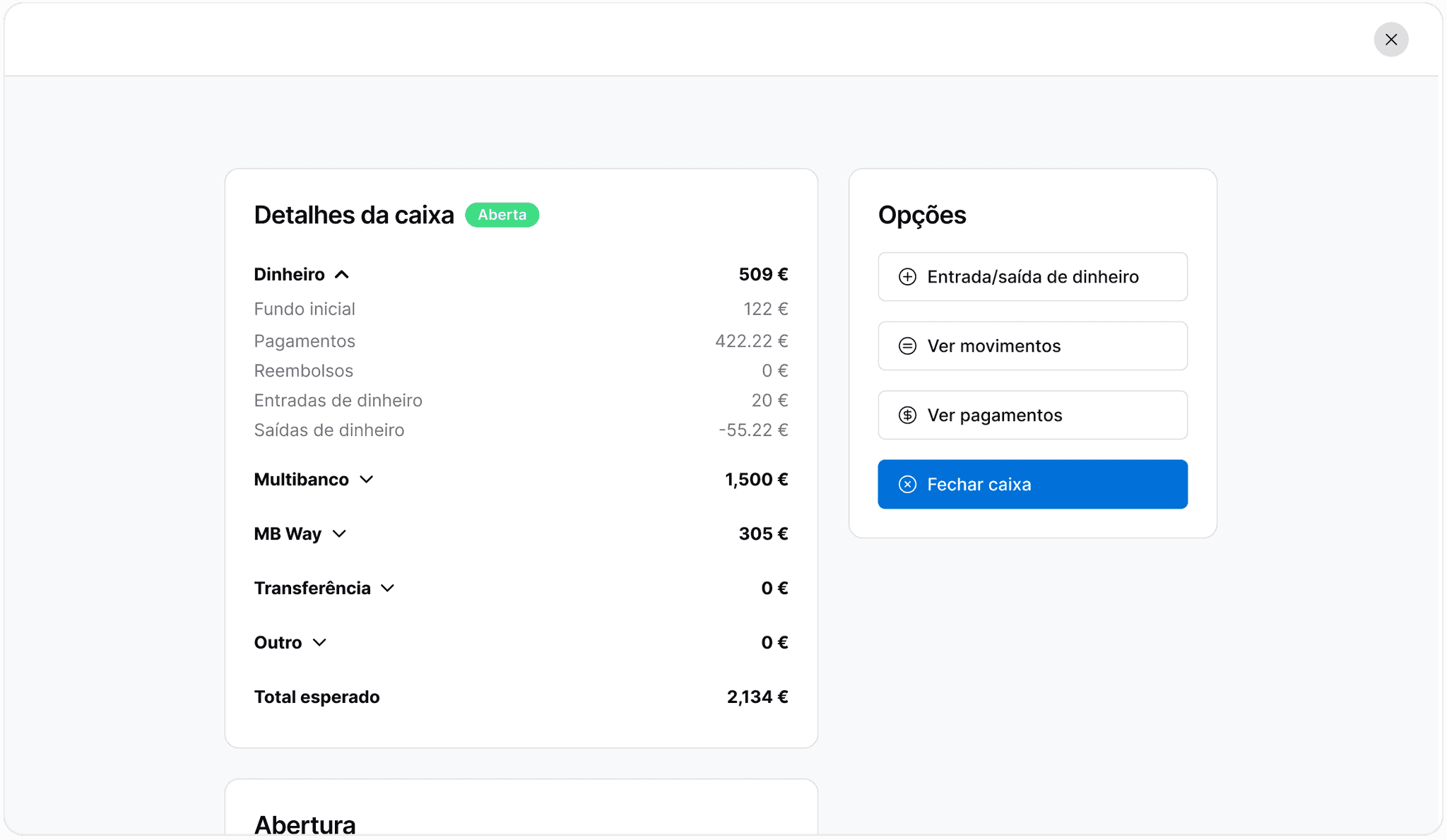1447x840 pixels.
Task: Click the 1,500 € Multibanco amount
Action: click(757, 480)
